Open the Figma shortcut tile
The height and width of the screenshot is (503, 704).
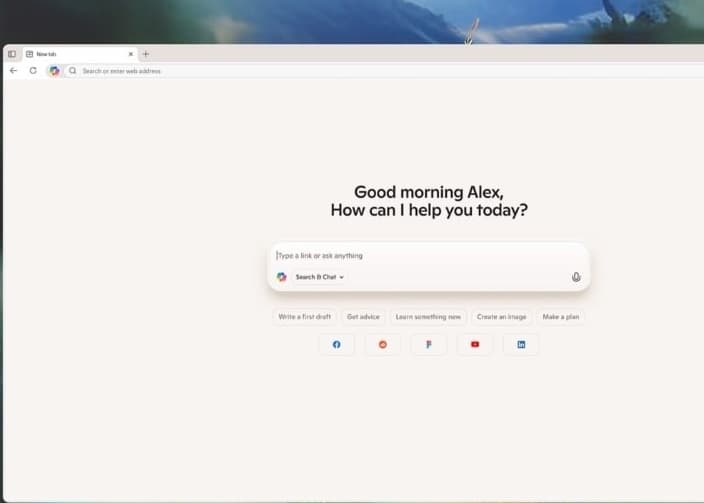click(x=429, y=344)
